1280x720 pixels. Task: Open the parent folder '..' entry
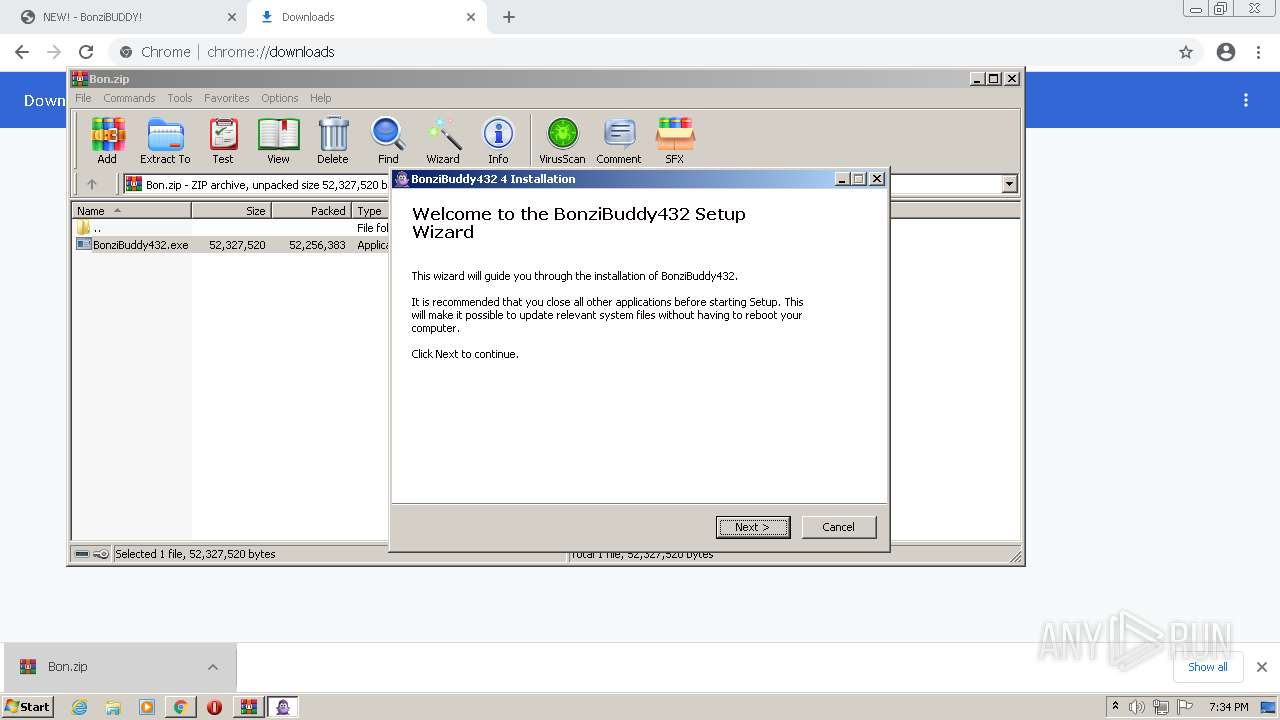pos(89,228)
